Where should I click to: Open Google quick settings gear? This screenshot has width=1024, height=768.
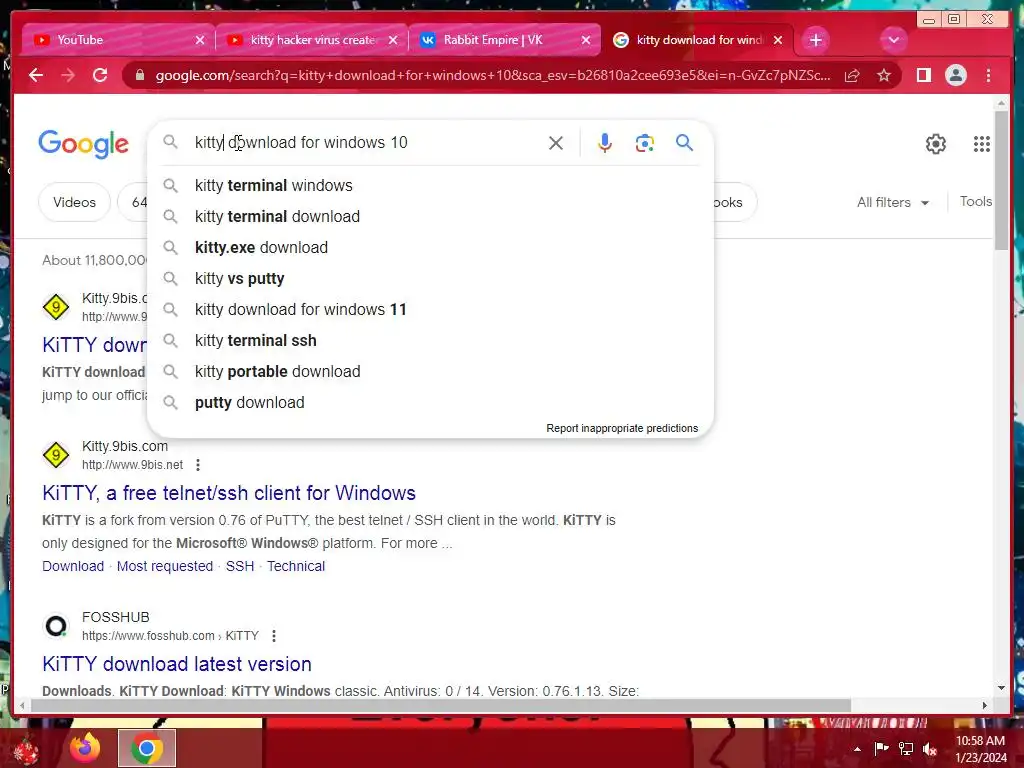click(x=936, y=144)
